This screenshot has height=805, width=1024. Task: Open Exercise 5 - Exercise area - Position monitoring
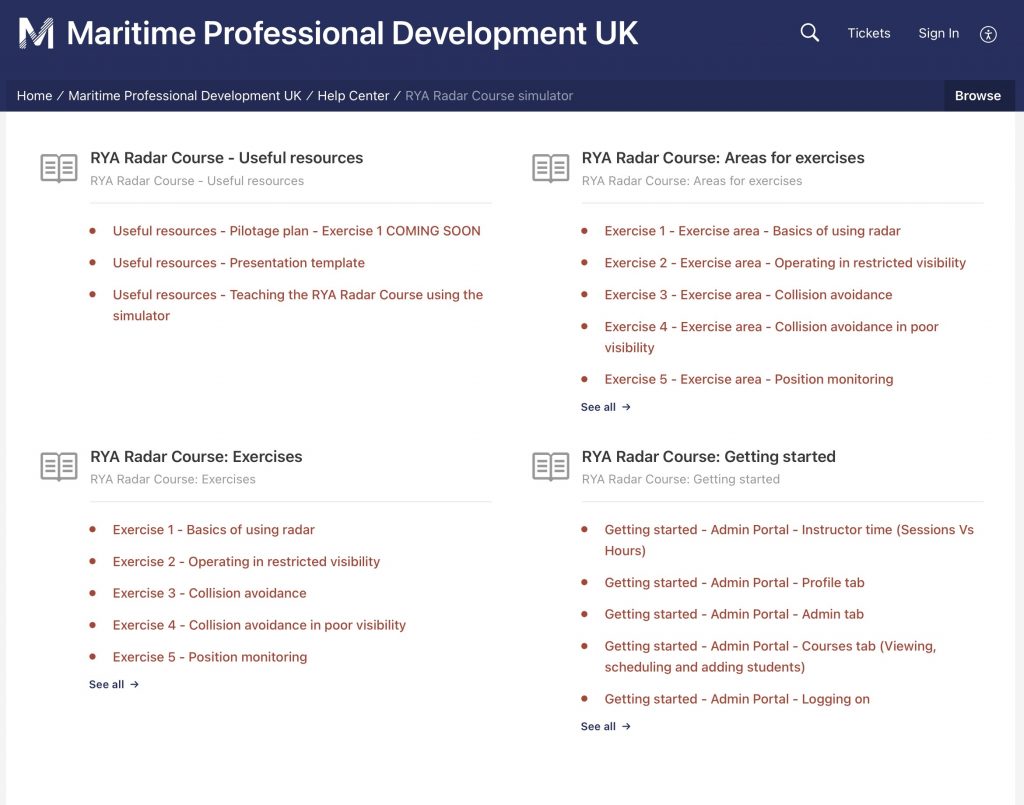click(x=748, y=379)
